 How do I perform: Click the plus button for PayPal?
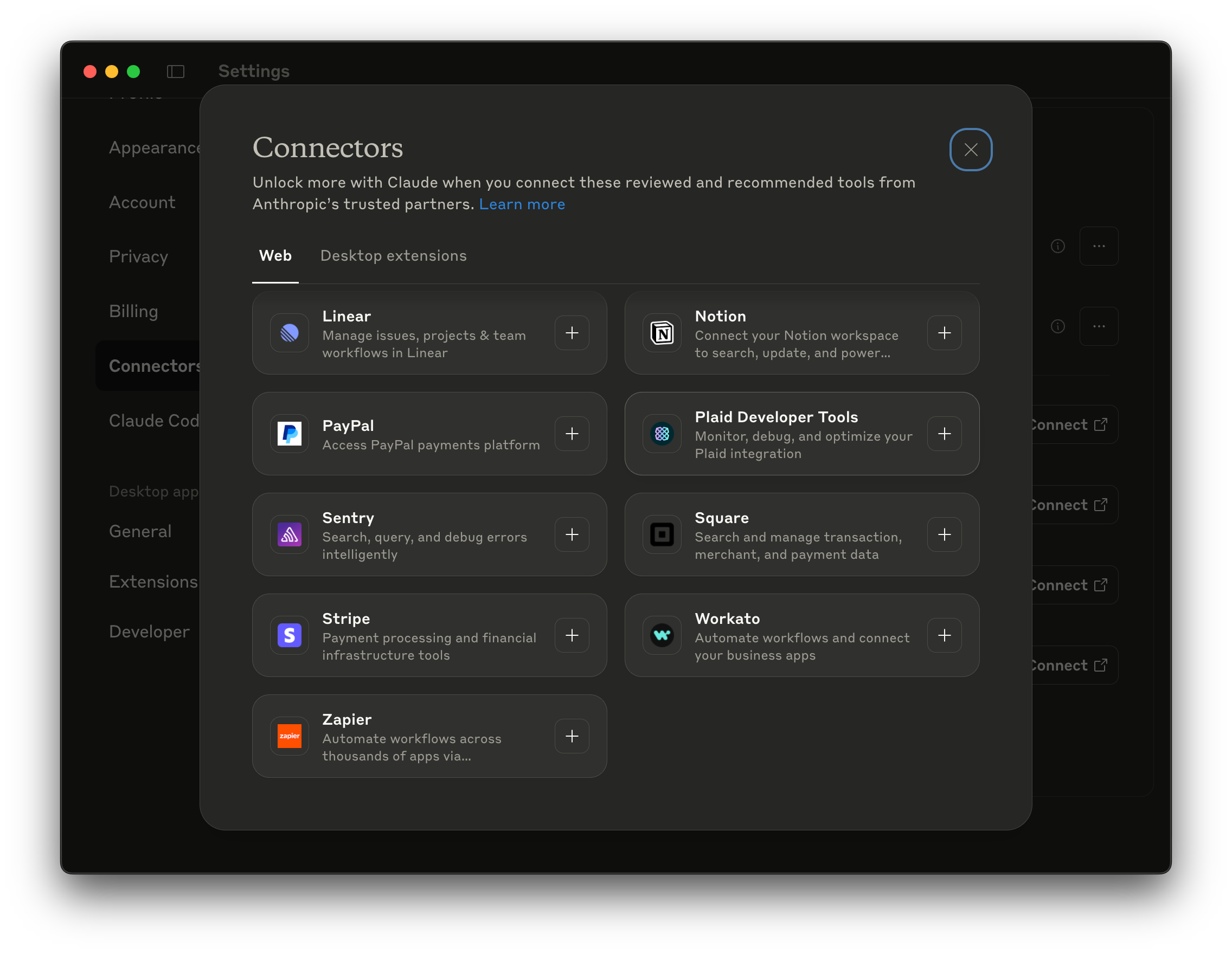(x=572, y=434)
